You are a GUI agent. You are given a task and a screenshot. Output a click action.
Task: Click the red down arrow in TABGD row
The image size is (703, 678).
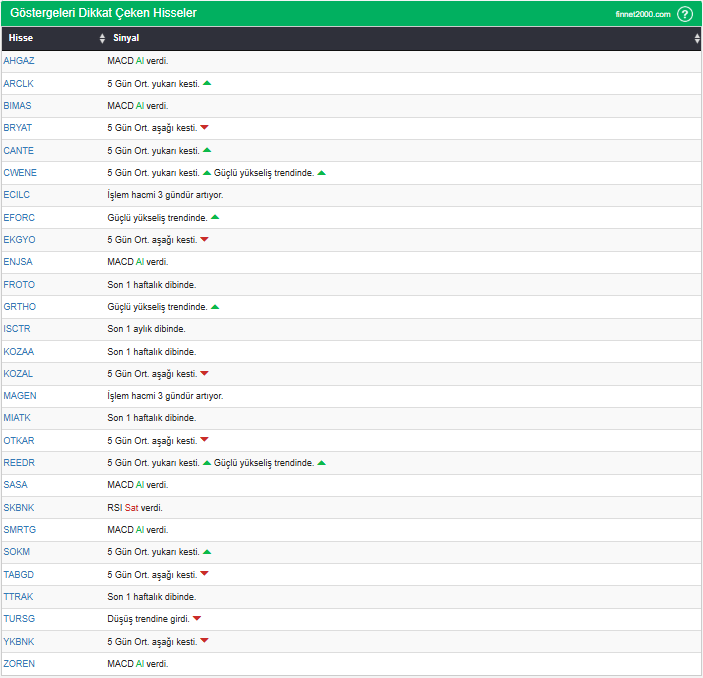point(204,574)
